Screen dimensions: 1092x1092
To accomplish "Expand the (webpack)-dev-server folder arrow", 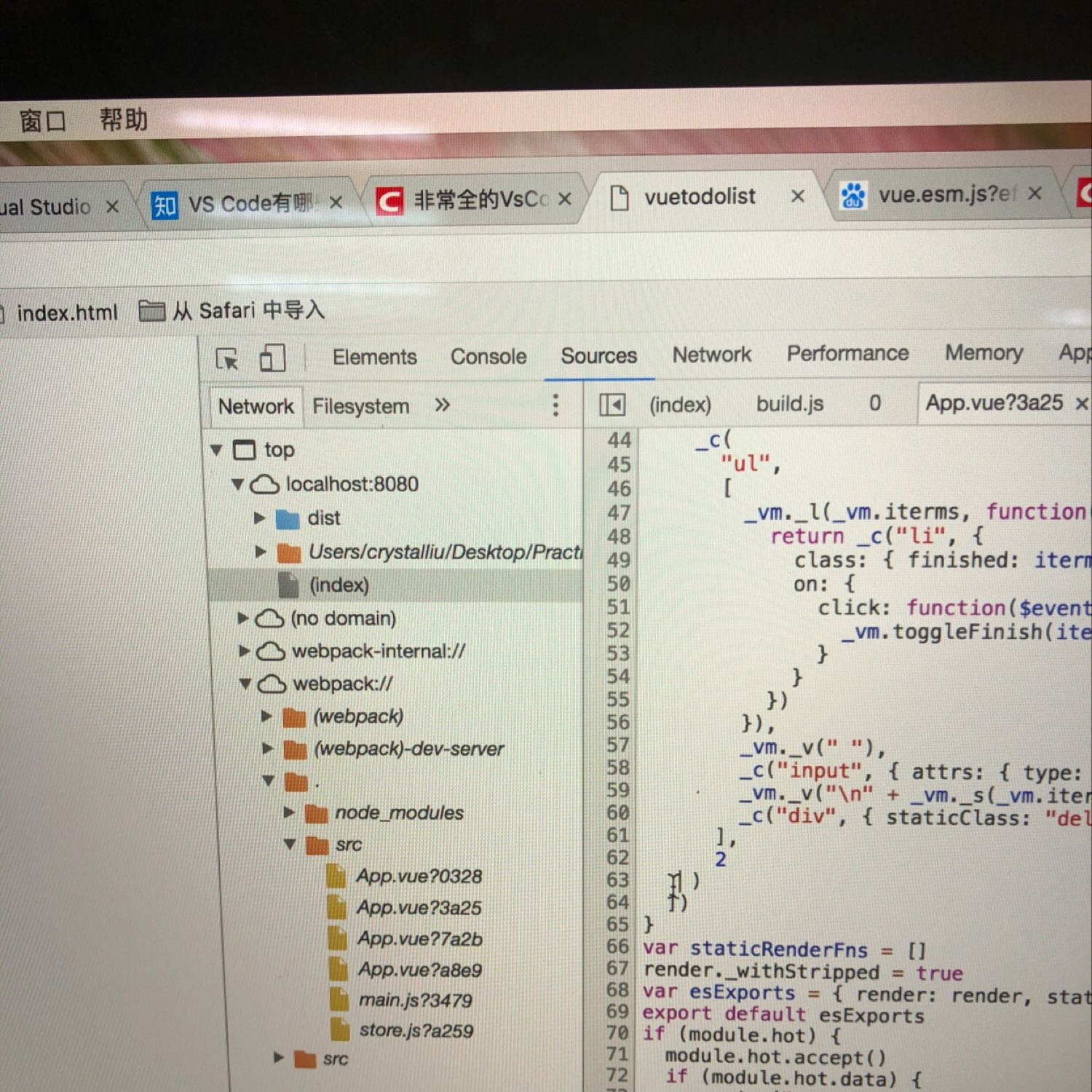I will (267, 748).
